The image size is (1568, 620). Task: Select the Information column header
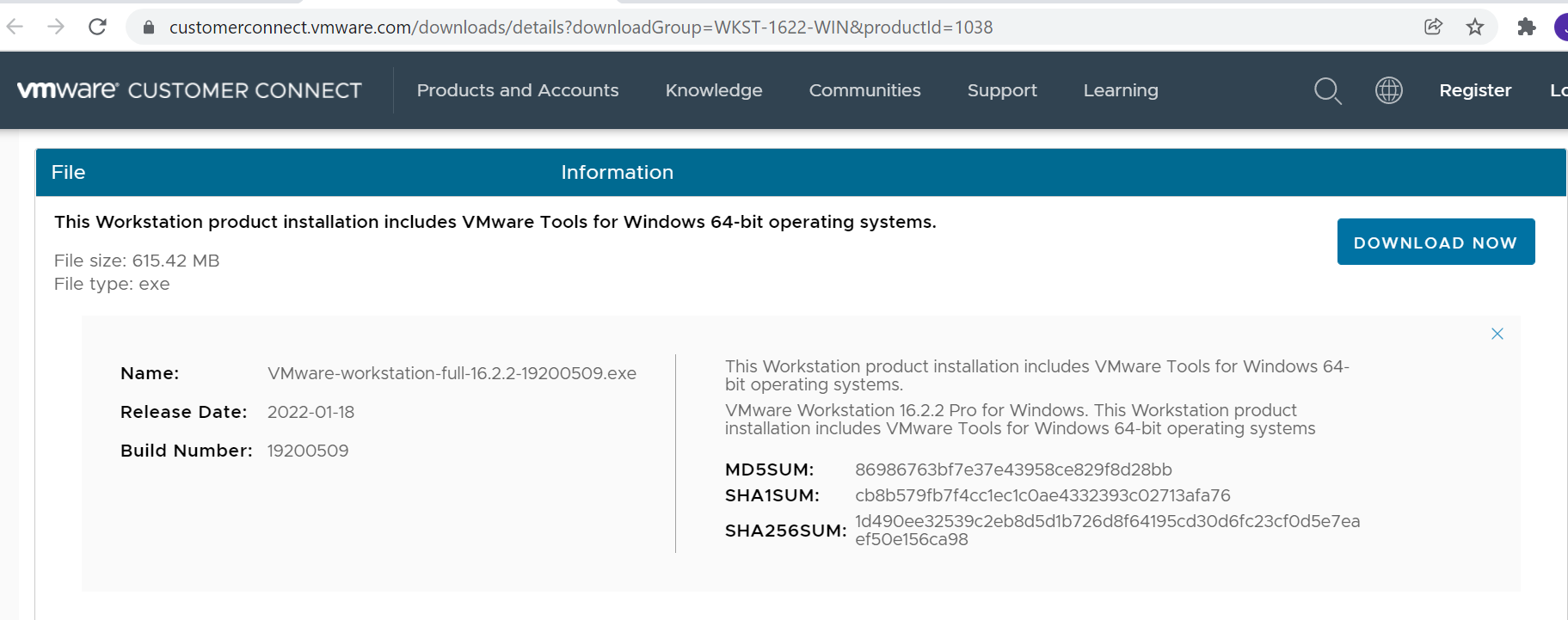click(x=617, y=172)
